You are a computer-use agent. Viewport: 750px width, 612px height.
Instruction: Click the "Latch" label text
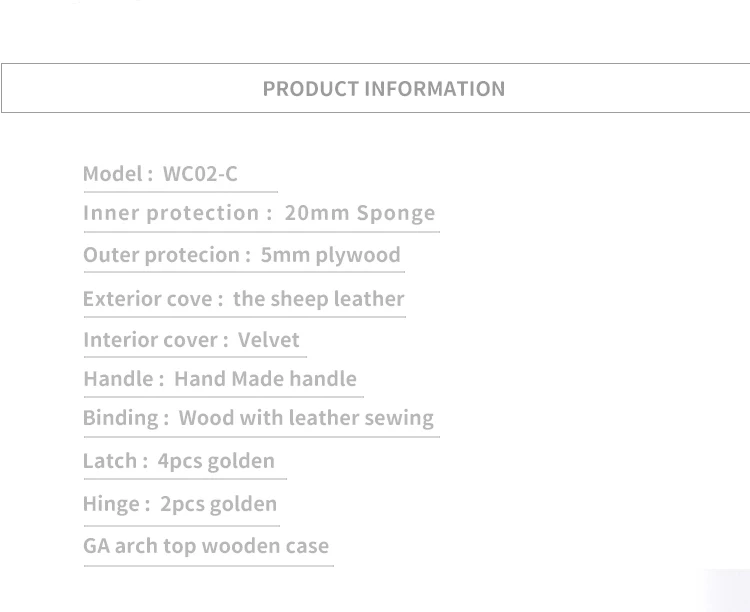110,461
